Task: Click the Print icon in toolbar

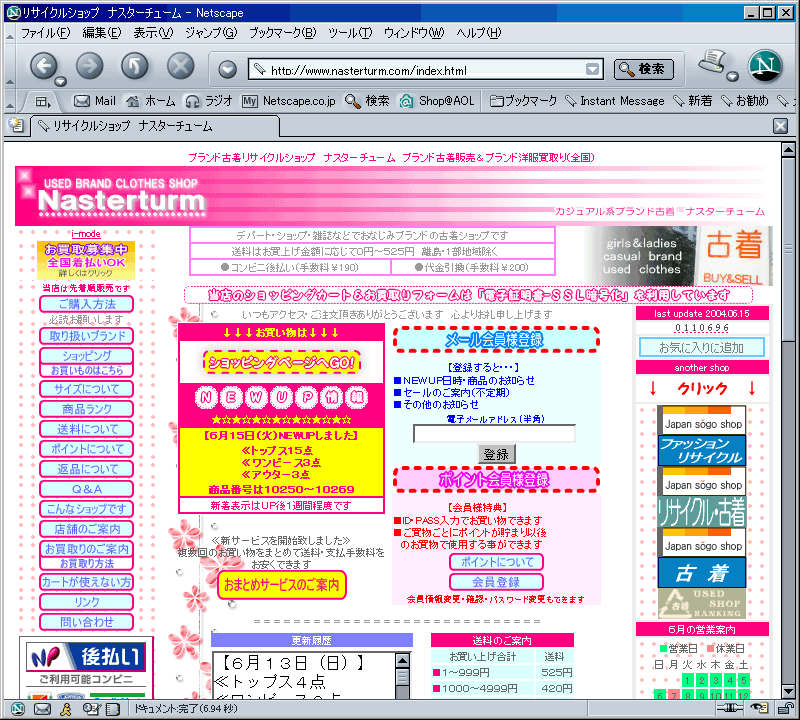Action: [712, 61]
